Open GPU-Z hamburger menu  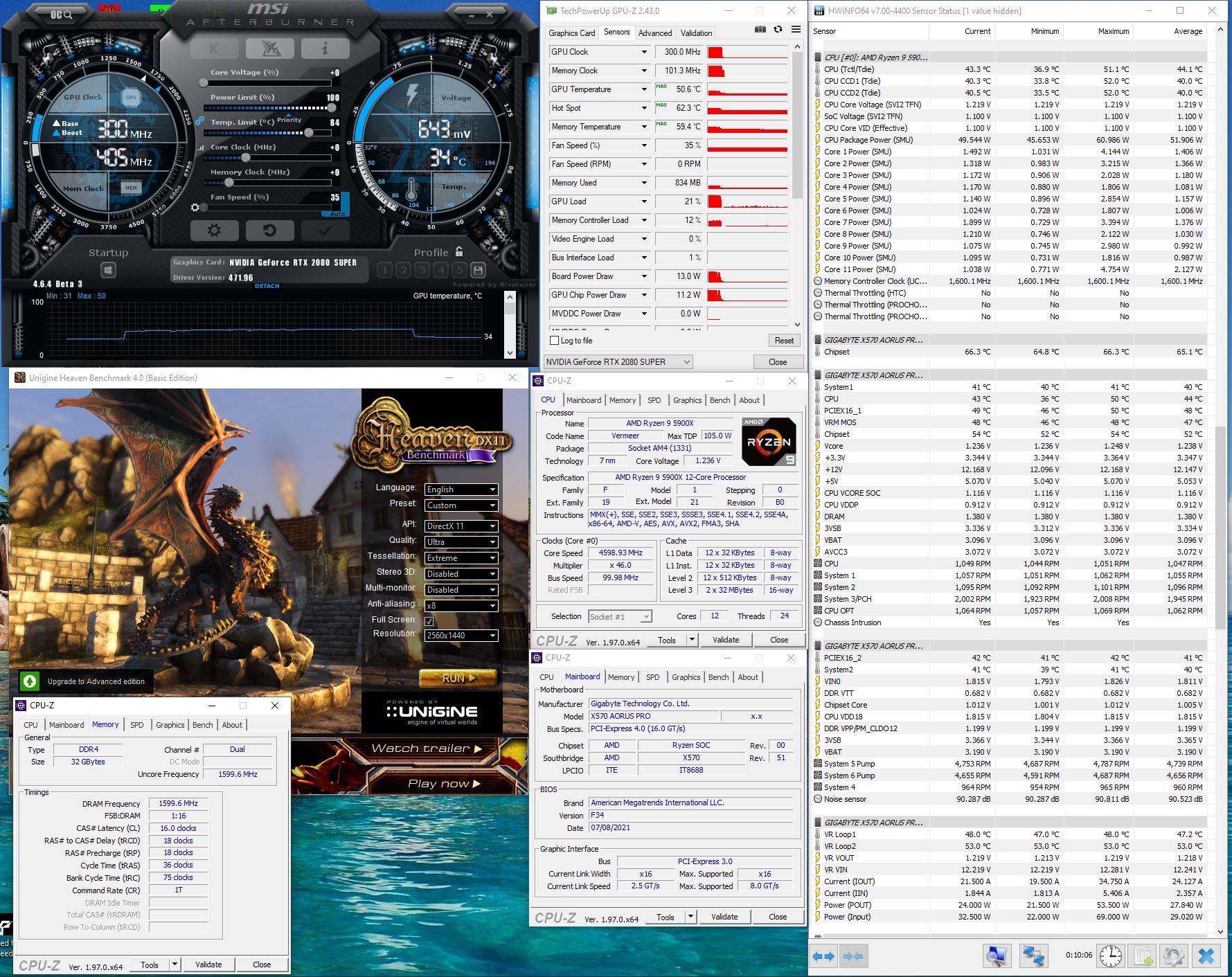coord(796,30)
